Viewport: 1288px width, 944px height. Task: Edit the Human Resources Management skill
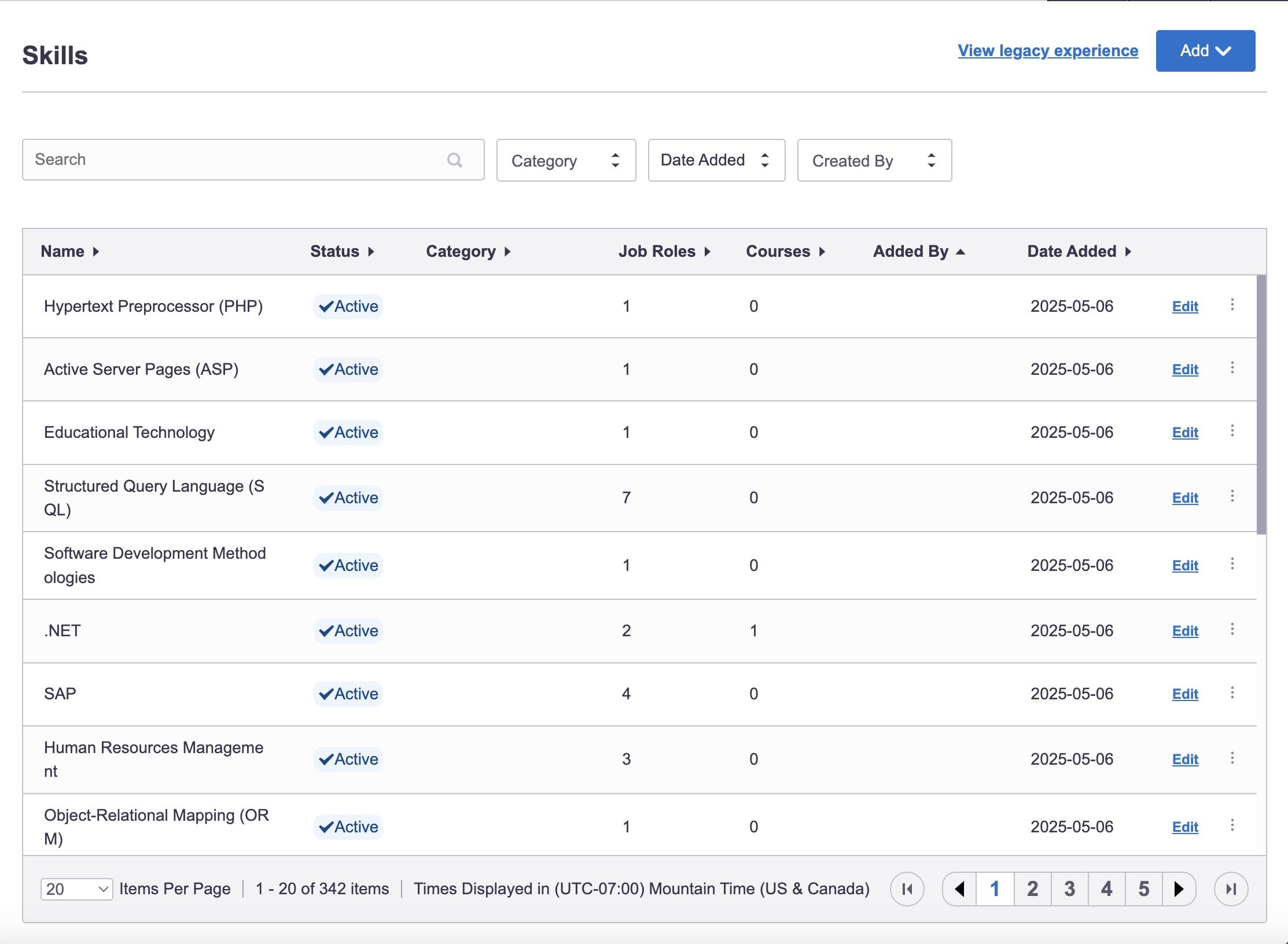pos(1185,759)
